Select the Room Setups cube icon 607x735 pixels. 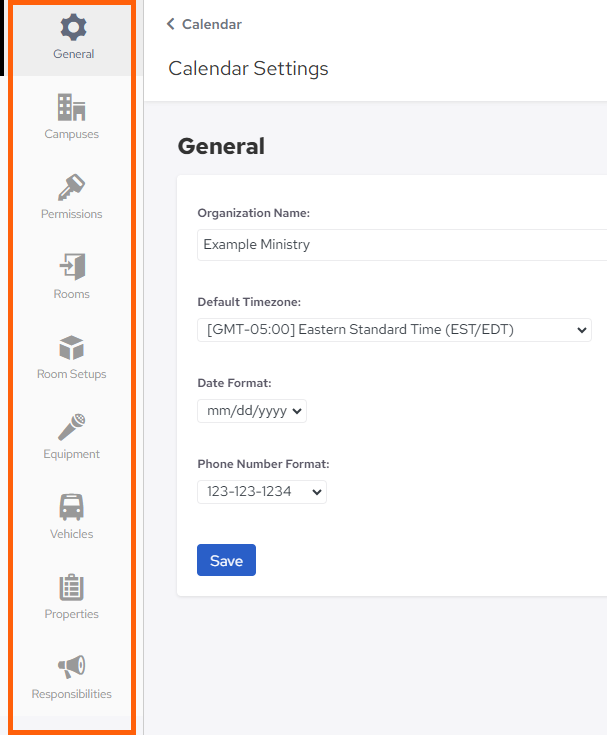tap(71, 348)
